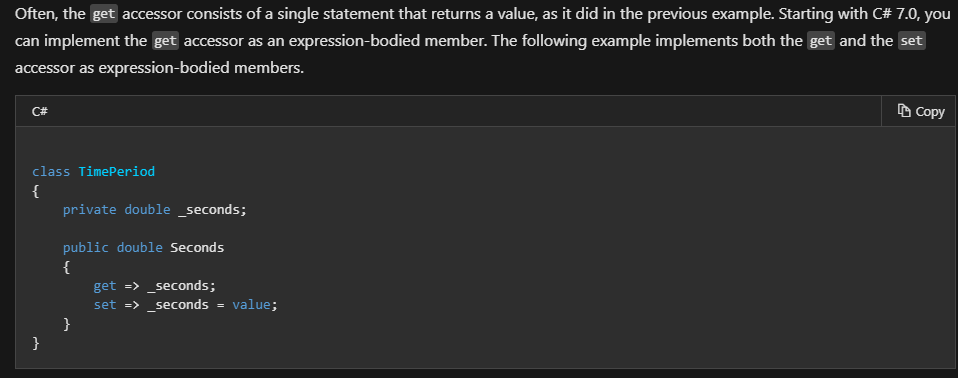Click the 'set' accessor inside the code

pos(104,304)
